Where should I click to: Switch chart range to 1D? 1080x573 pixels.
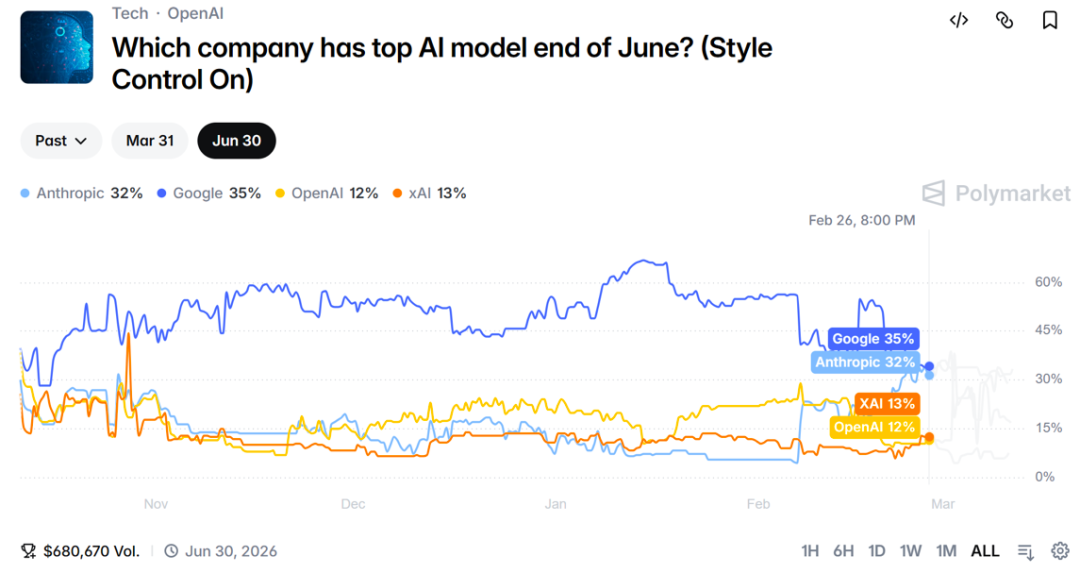(x=876, y=551)
